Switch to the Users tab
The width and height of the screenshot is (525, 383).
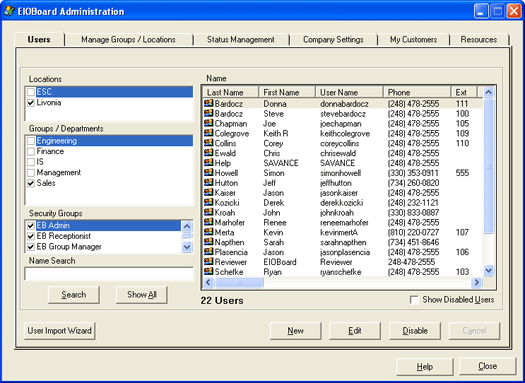point(39,40)
